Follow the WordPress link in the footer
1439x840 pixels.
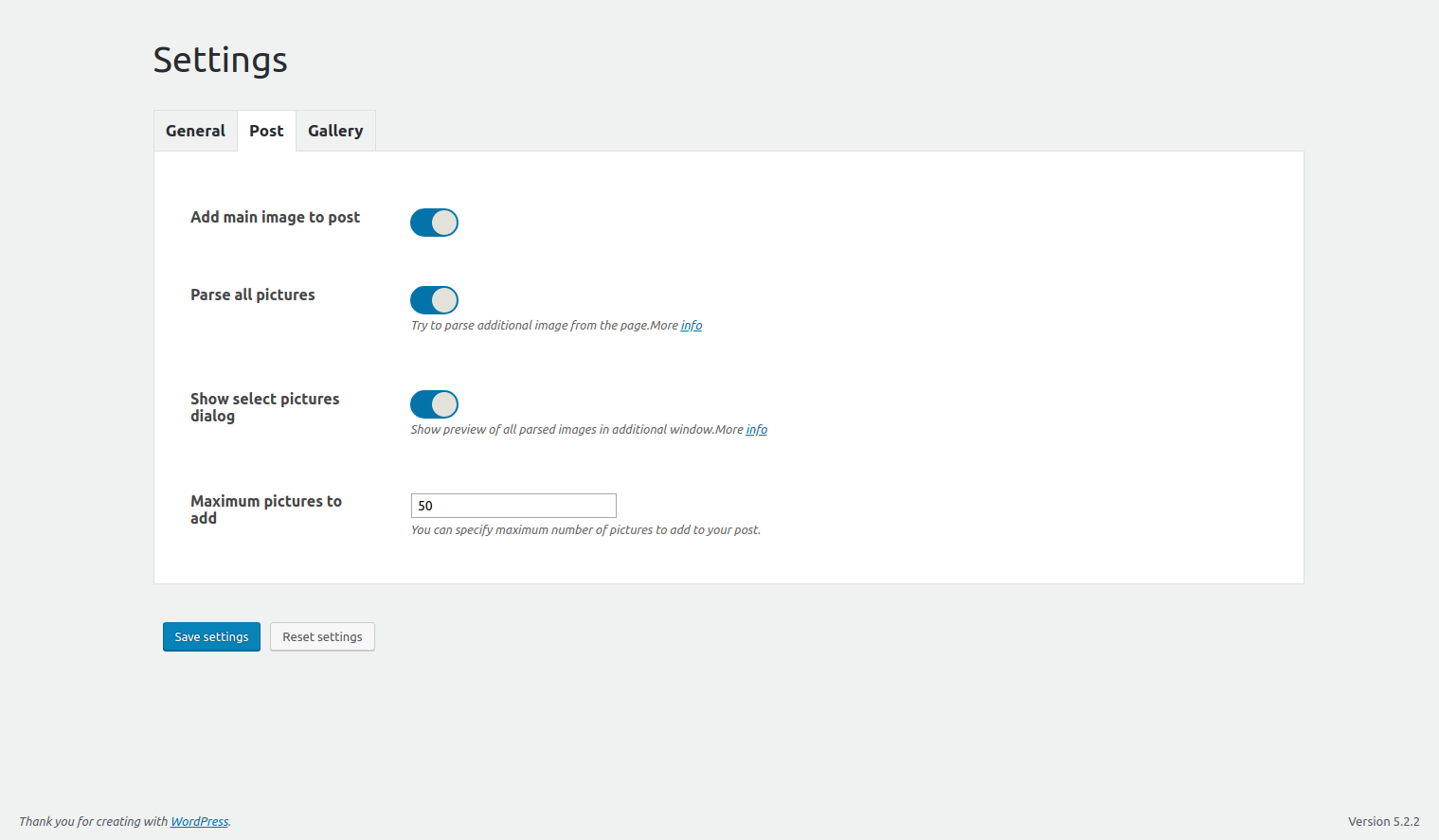pyautogui.click(x=199, y=822)
